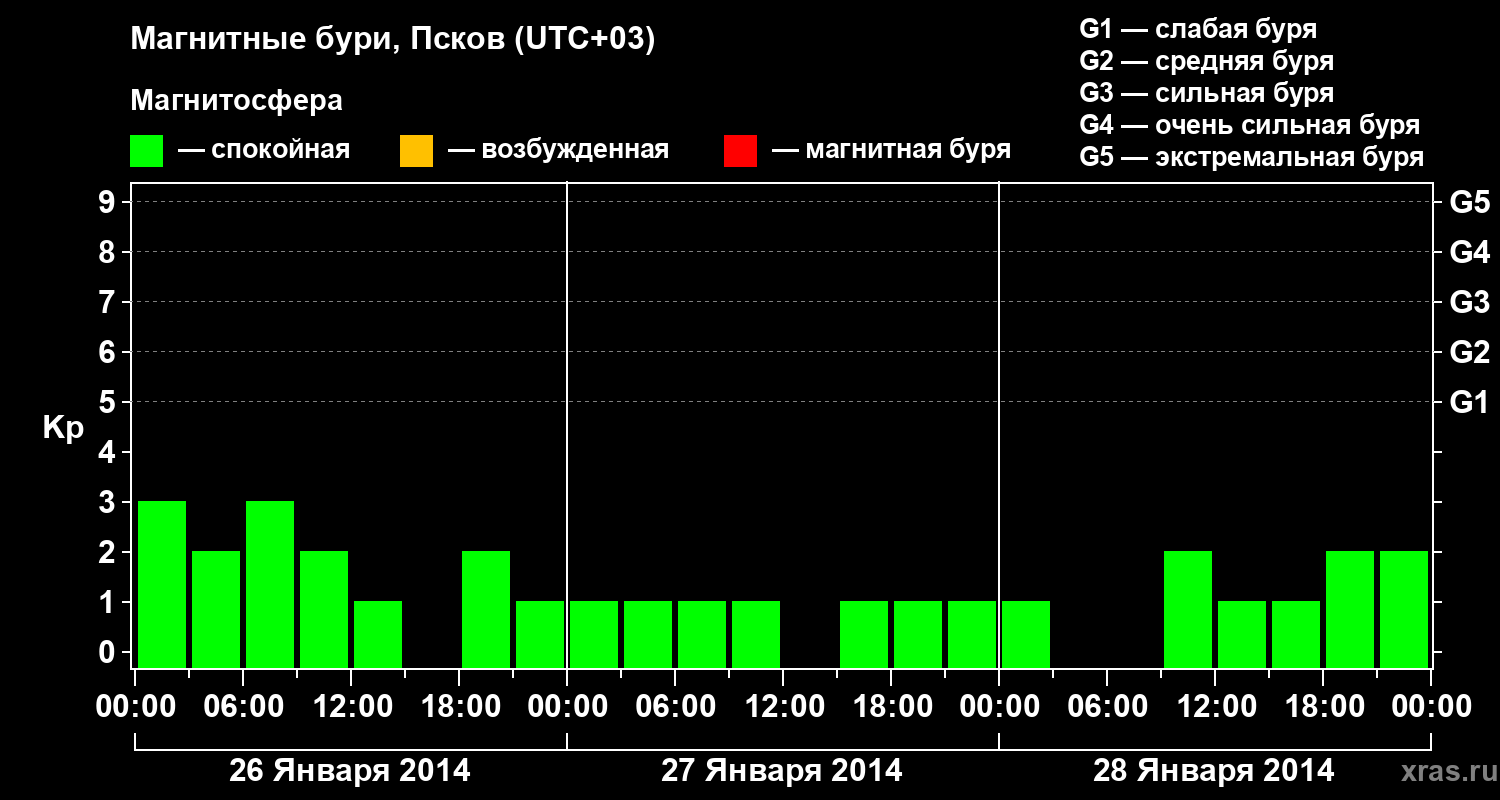Viewport: 1500px width, 800px height.
Task: Click the 'G3 — сильная буря' legend line
Action: (x=1207, y=93)
